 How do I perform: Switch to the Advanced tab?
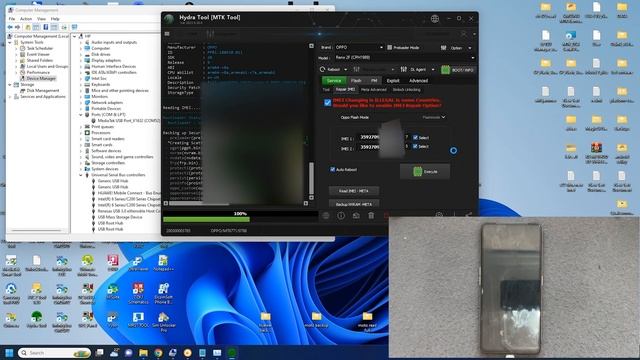point(418,81)
